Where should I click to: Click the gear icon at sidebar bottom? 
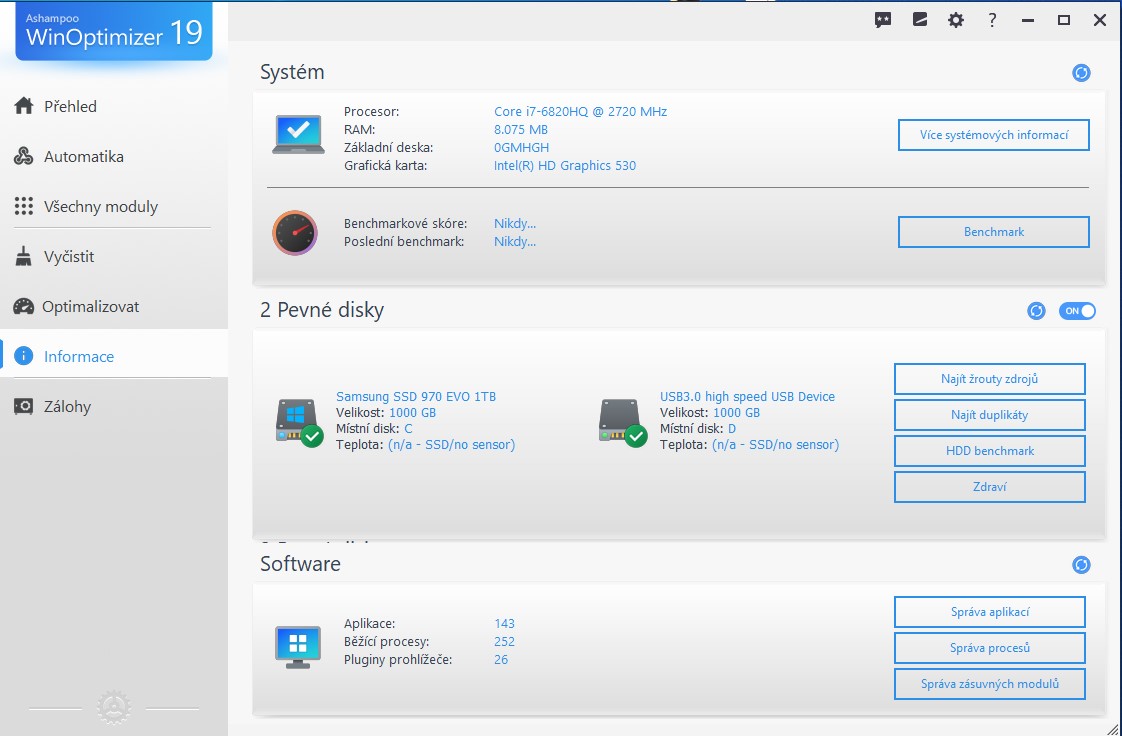(114, 708)
